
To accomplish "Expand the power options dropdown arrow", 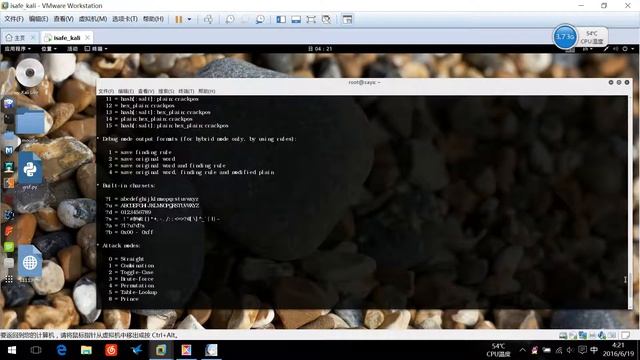I will click(x=189, y=19).
